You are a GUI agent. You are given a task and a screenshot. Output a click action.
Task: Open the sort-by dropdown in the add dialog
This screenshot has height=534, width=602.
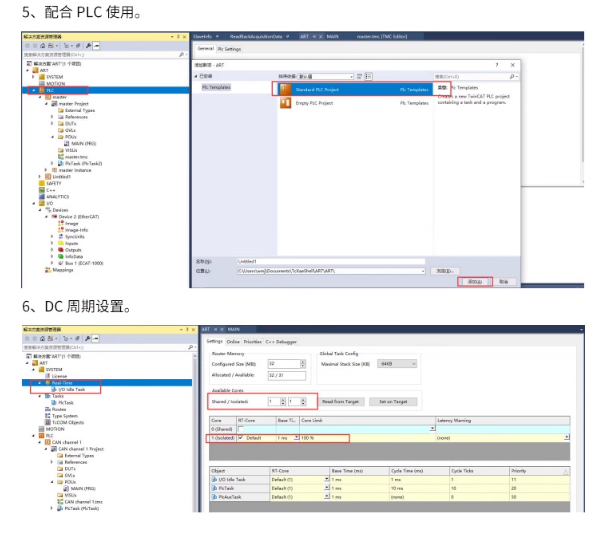point(351,77)
